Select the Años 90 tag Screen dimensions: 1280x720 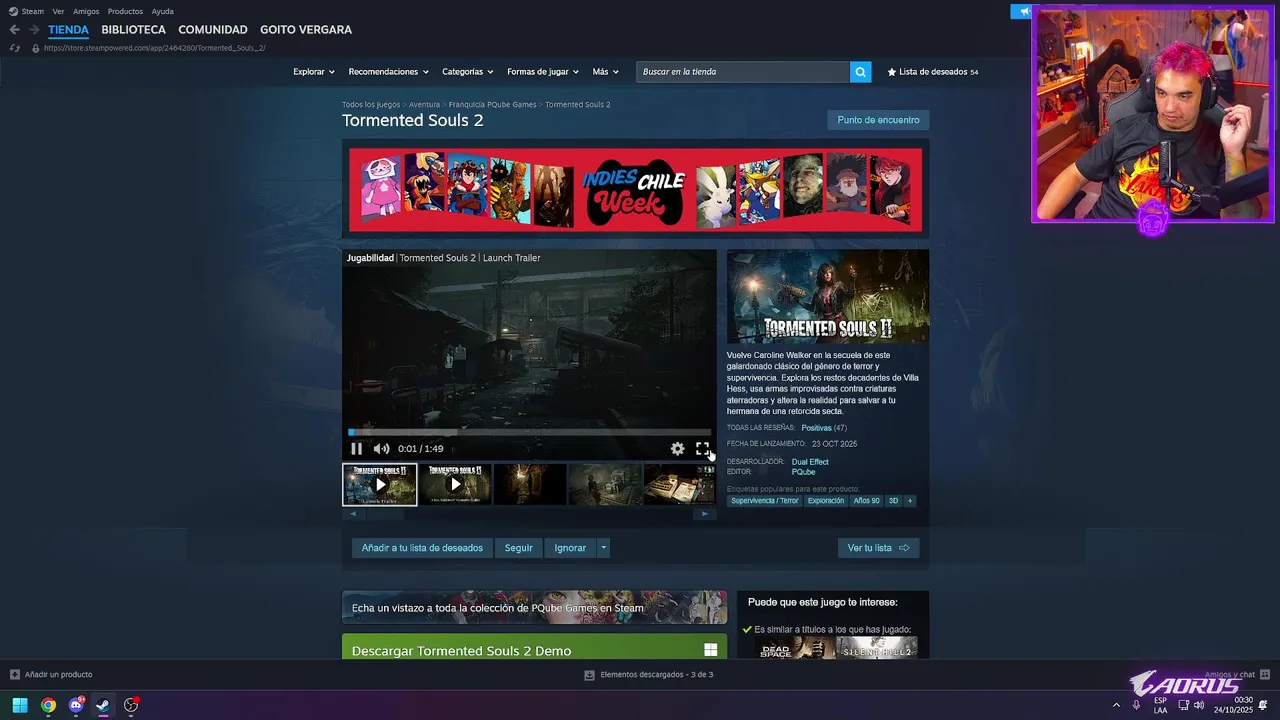coord(866,501)
